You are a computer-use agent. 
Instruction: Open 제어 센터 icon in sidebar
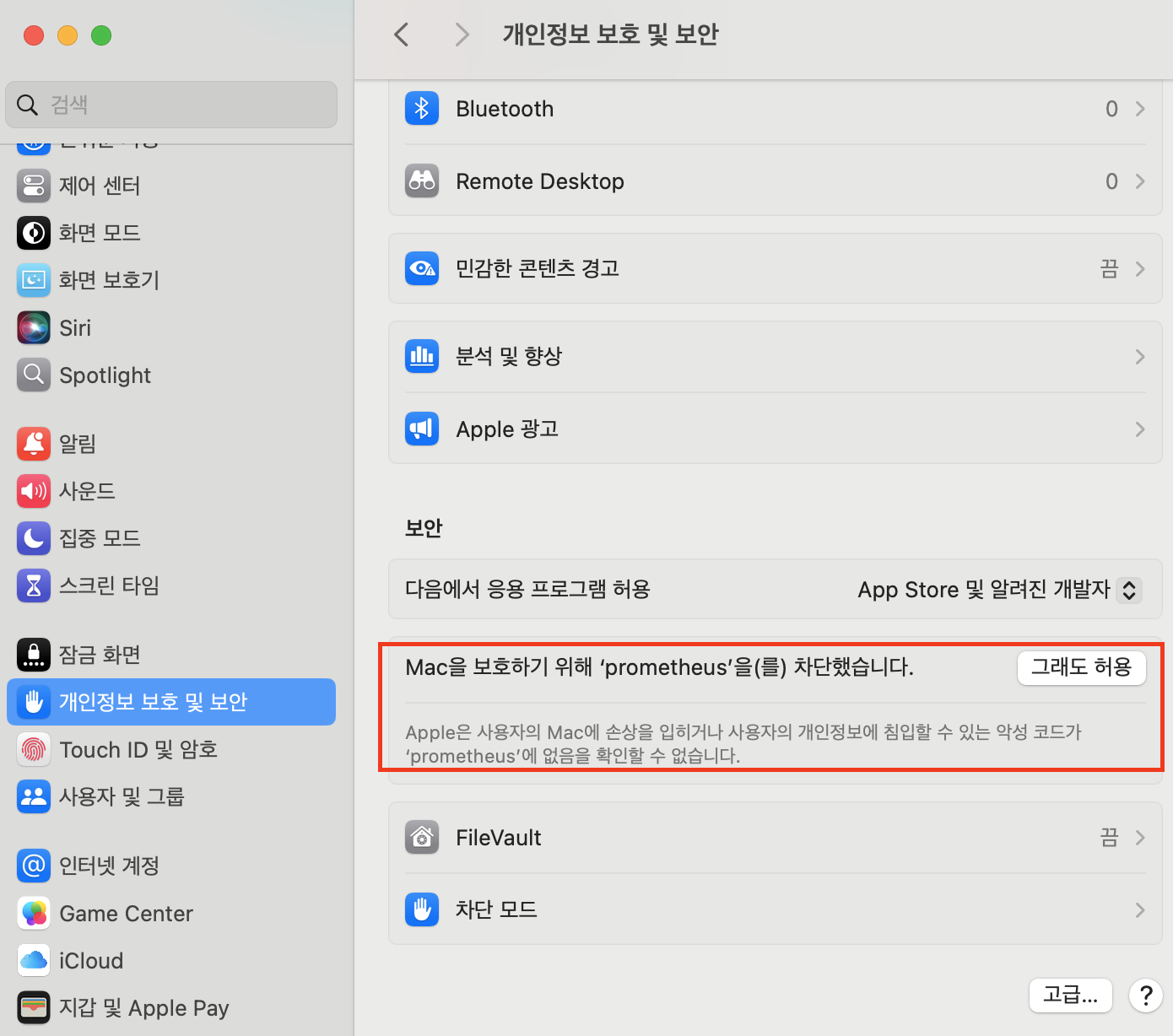tap(34, 186)
